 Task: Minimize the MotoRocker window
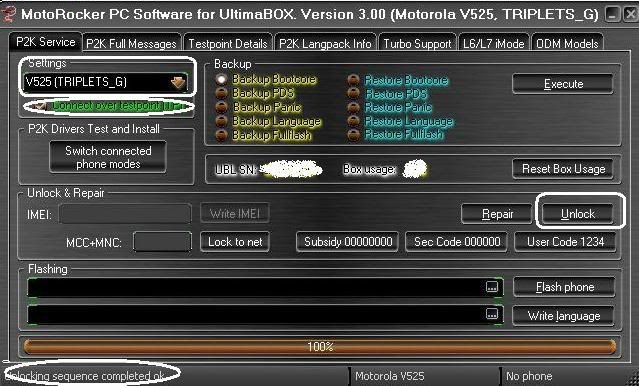click(x=611, y=15)
